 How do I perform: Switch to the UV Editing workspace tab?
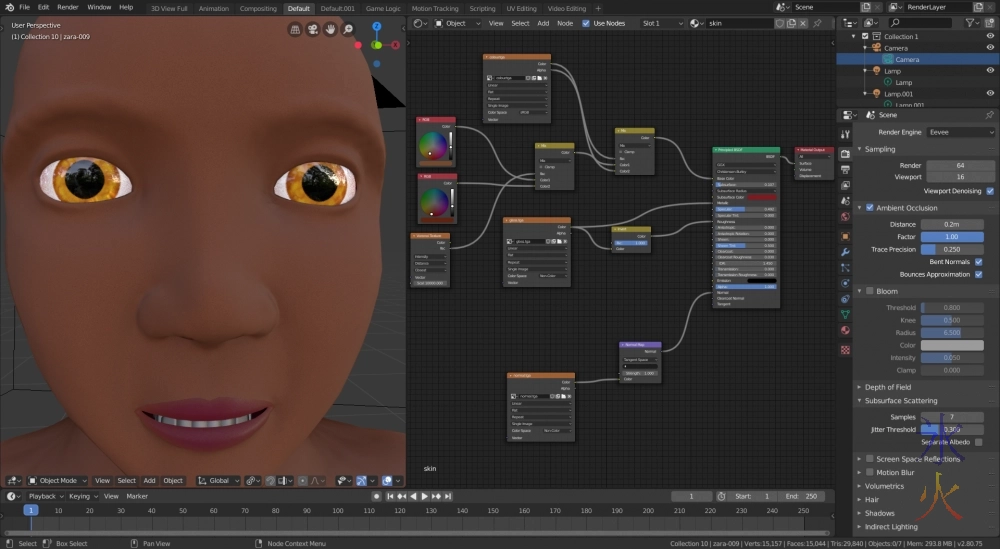(522, 8)
